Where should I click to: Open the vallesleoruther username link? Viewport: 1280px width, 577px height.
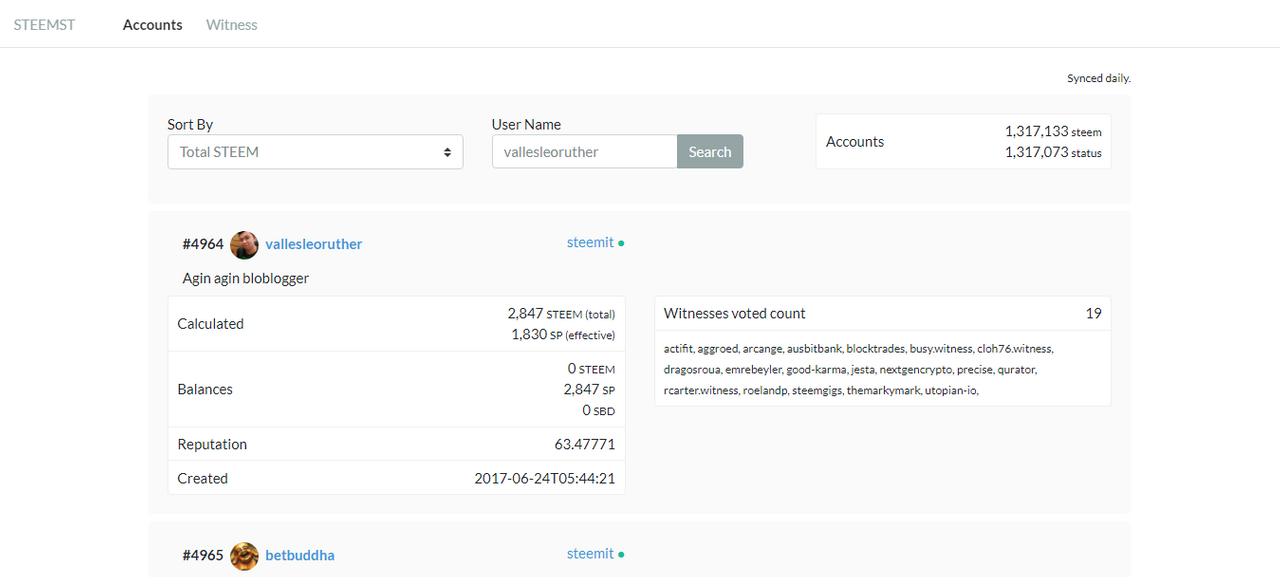click(314, 244)
